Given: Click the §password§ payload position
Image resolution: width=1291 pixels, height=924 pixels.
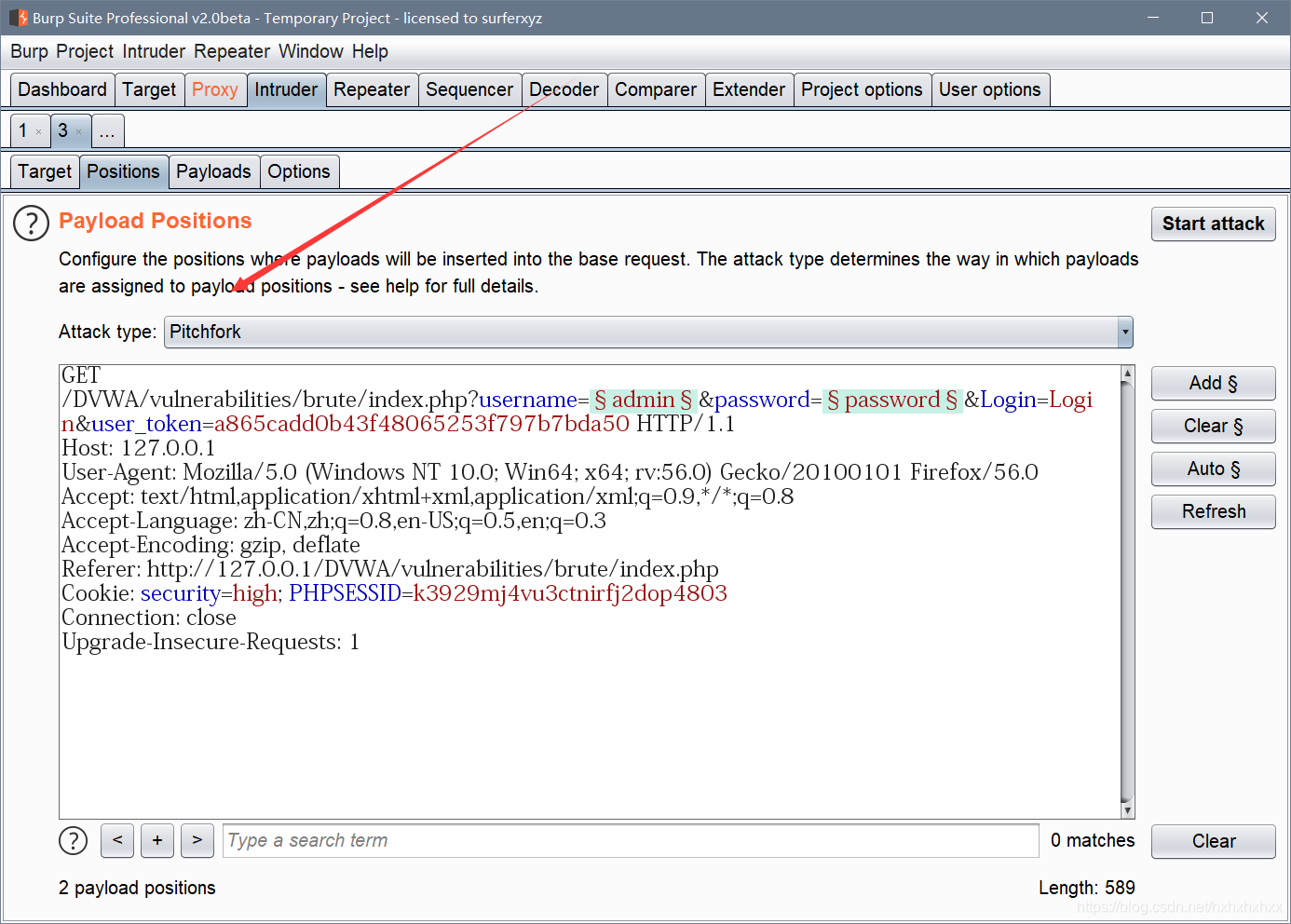Looking at the screenshot, I should [892, 400].
